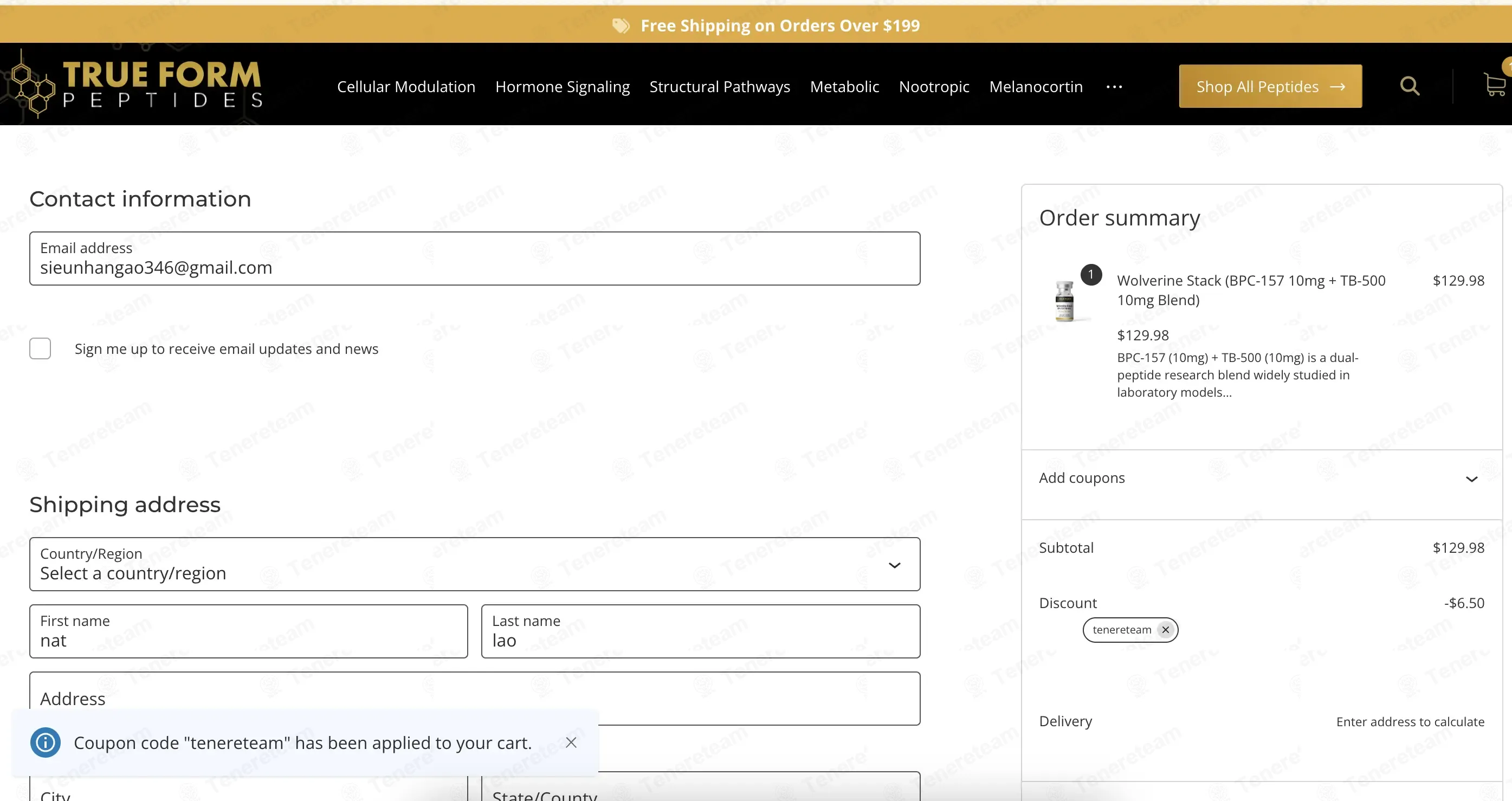Open the search magnifier icon
Screen dimensions: 1512x801
(1409, 86)
